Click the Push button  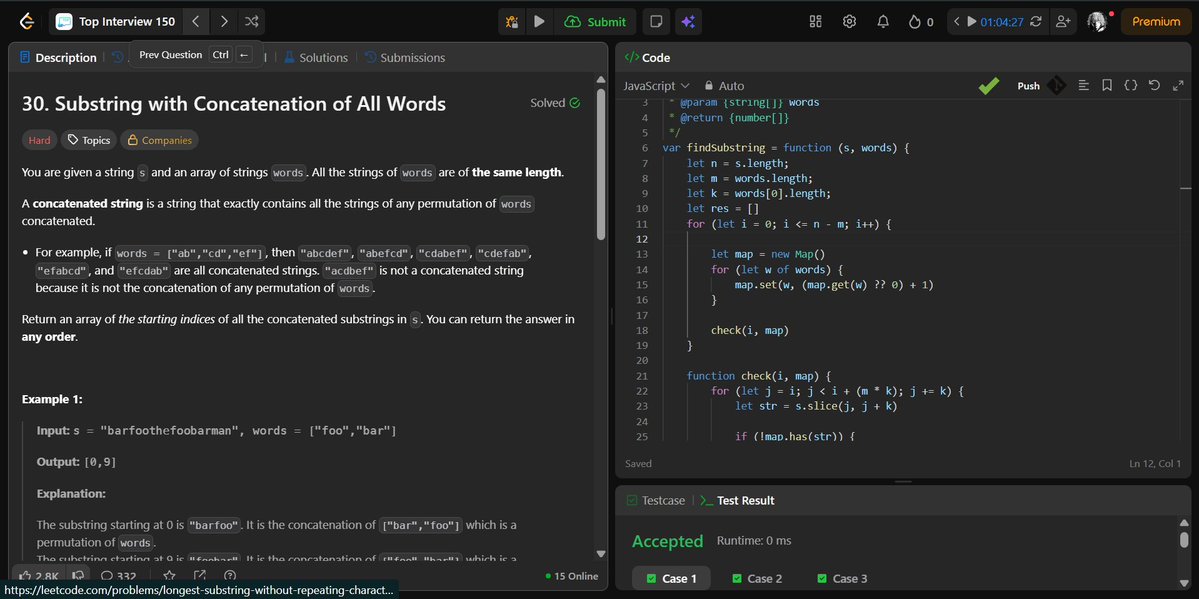coord(1028,86)
